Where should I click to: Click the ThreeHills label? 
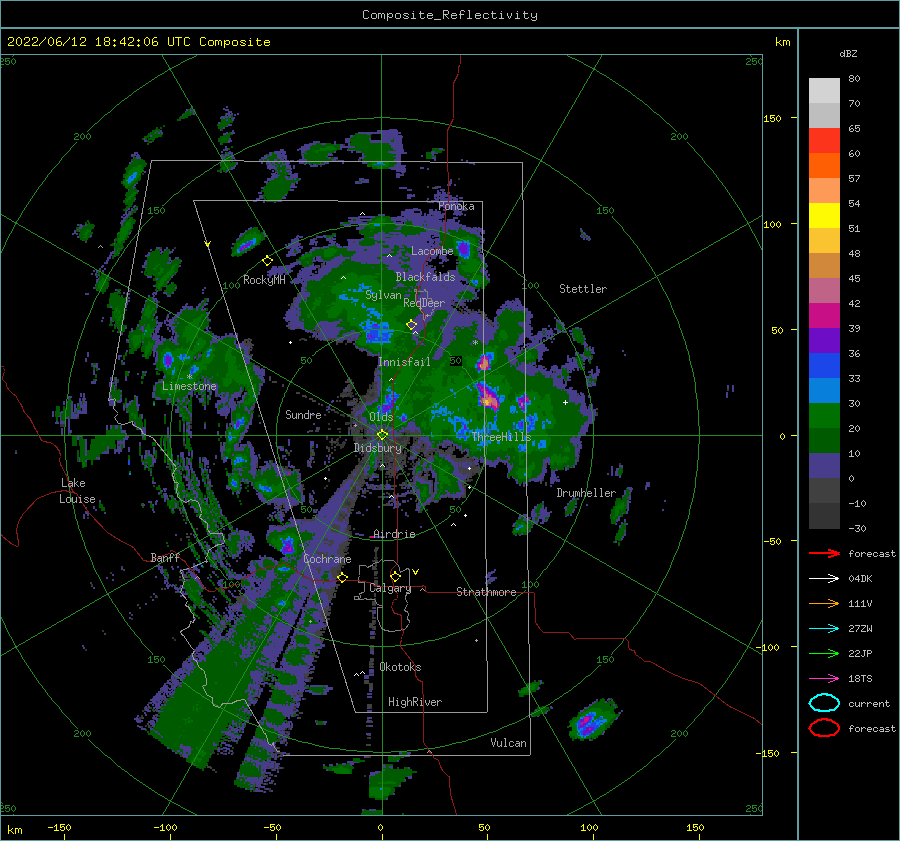502,437
